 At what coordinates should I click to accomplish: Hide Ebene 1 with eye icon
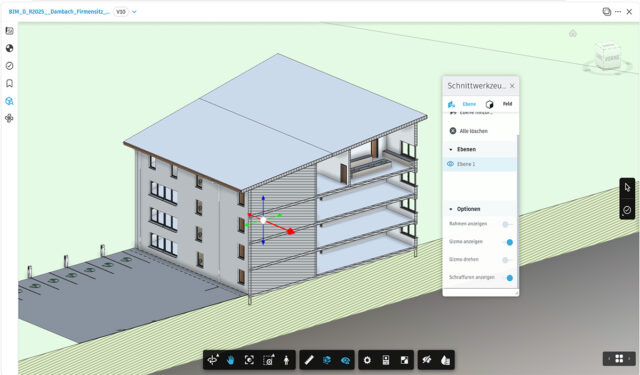point(451,164)
